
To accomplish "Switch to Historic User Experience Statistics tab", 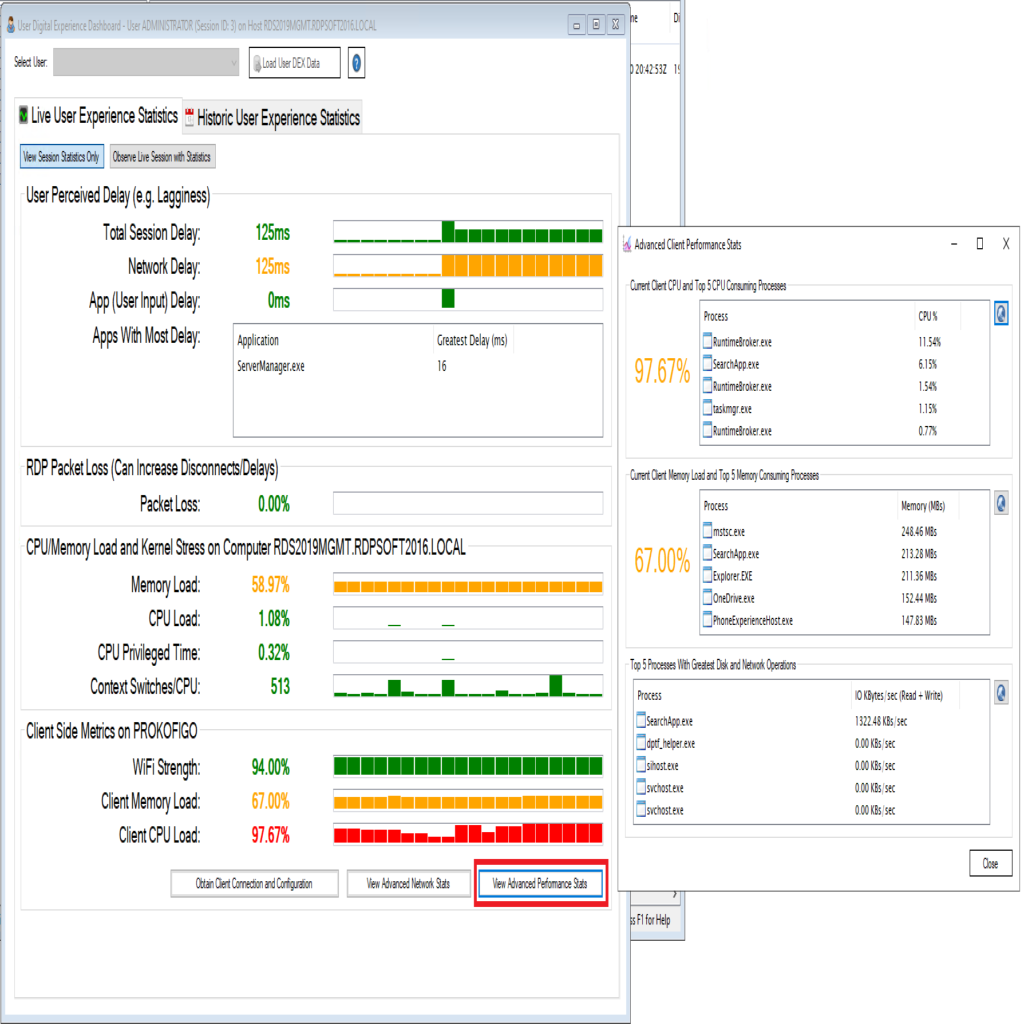I will [x=271, y=118].
